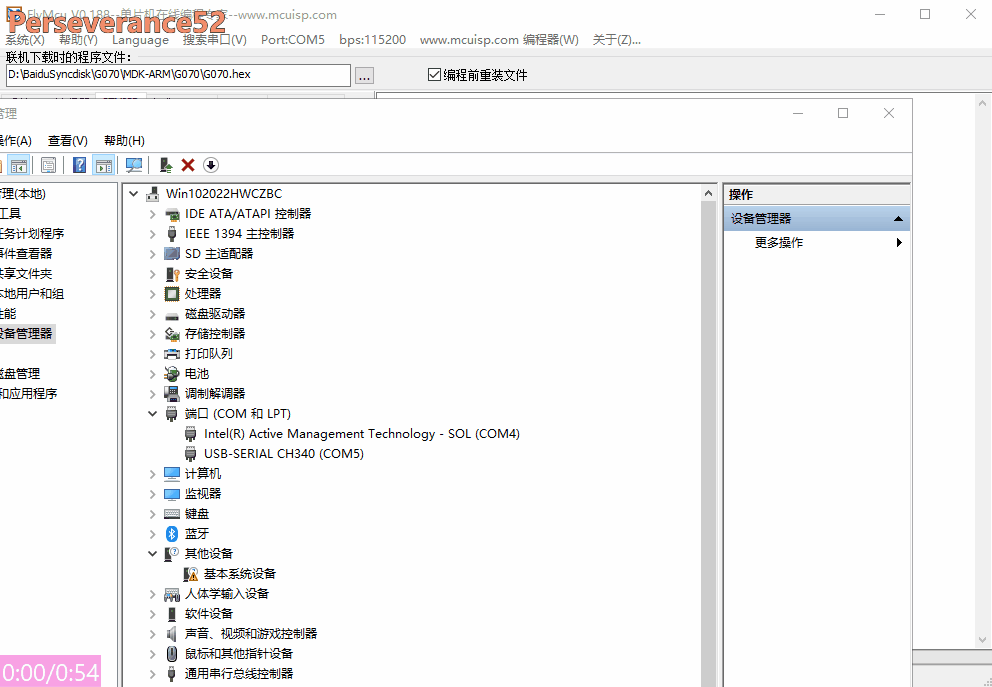Collapse 设备管理器 section in action pane
Viewport: 992px width, 687px height.
[898, 219]
